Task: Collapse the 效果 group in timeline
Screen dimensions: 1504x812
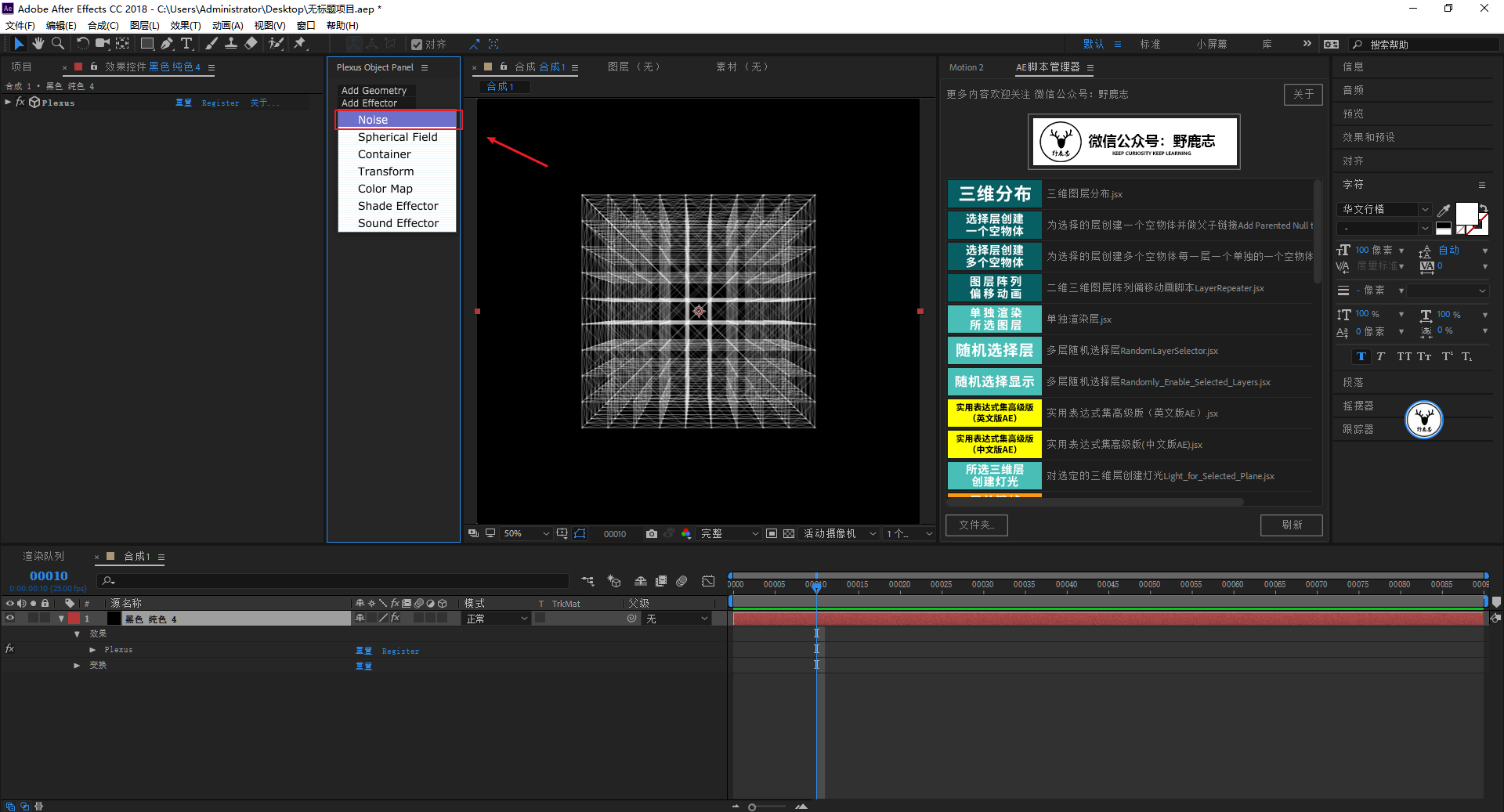Action: tap(77, 634)
